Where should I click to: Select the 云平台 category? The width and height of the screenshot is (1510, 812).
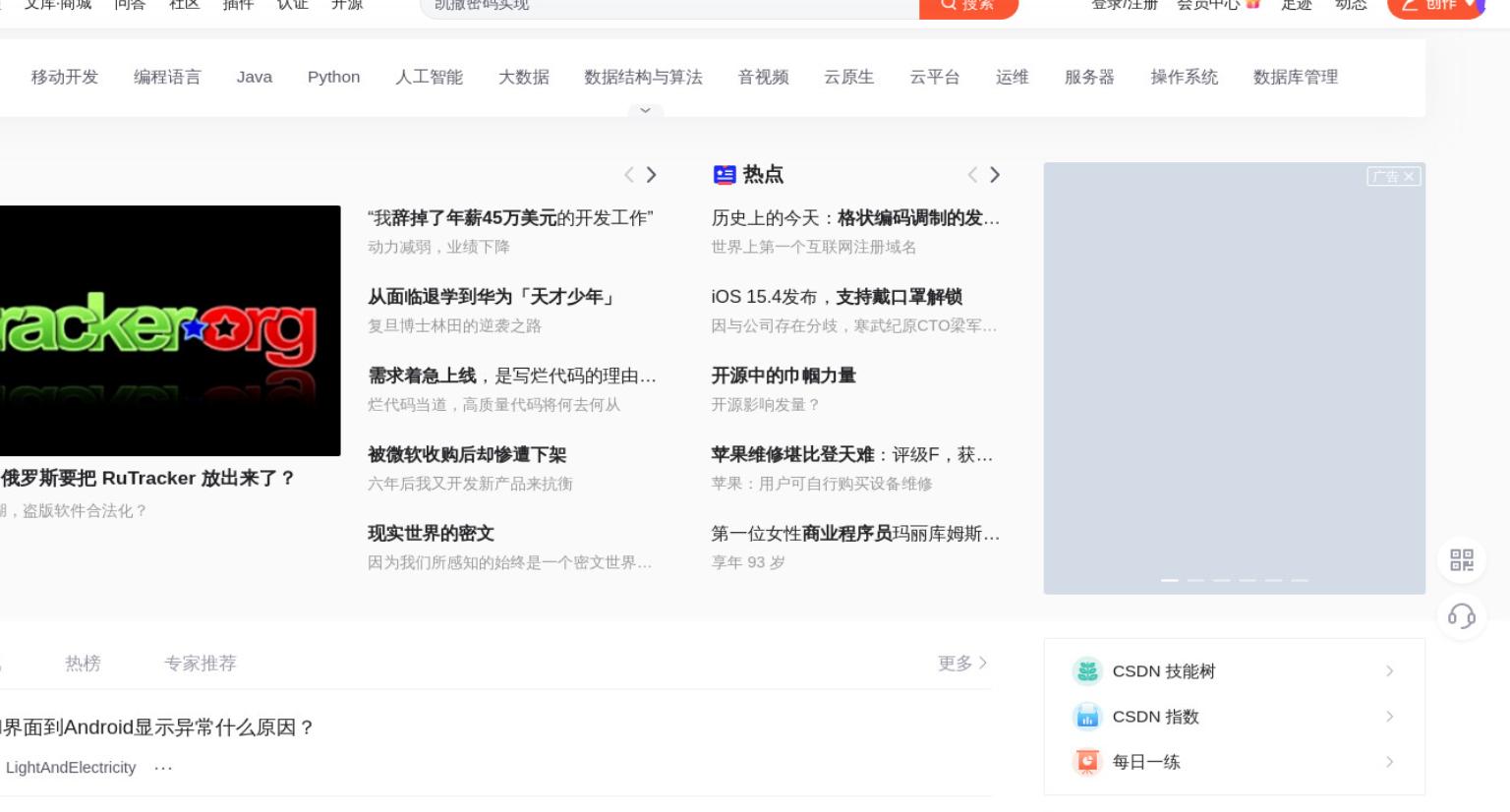tap(935, 77)
